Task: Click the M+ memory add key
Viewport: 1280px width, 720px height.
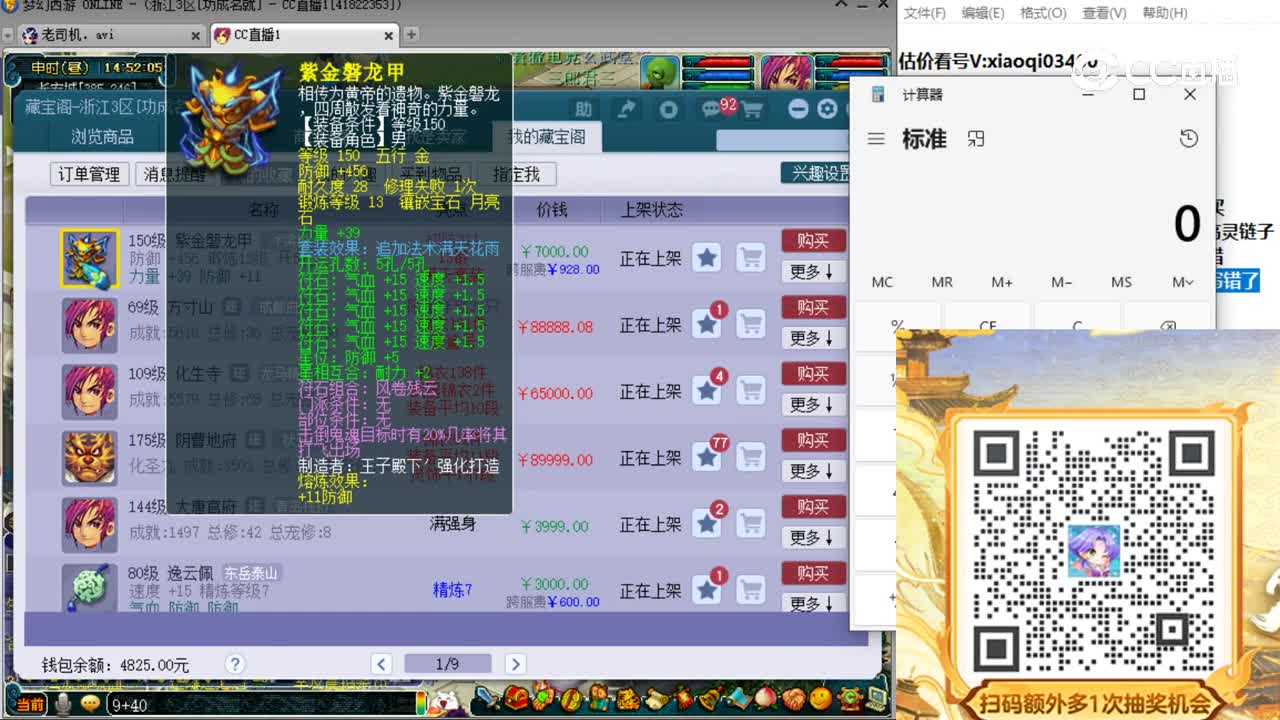Action: coord(1002,282)
